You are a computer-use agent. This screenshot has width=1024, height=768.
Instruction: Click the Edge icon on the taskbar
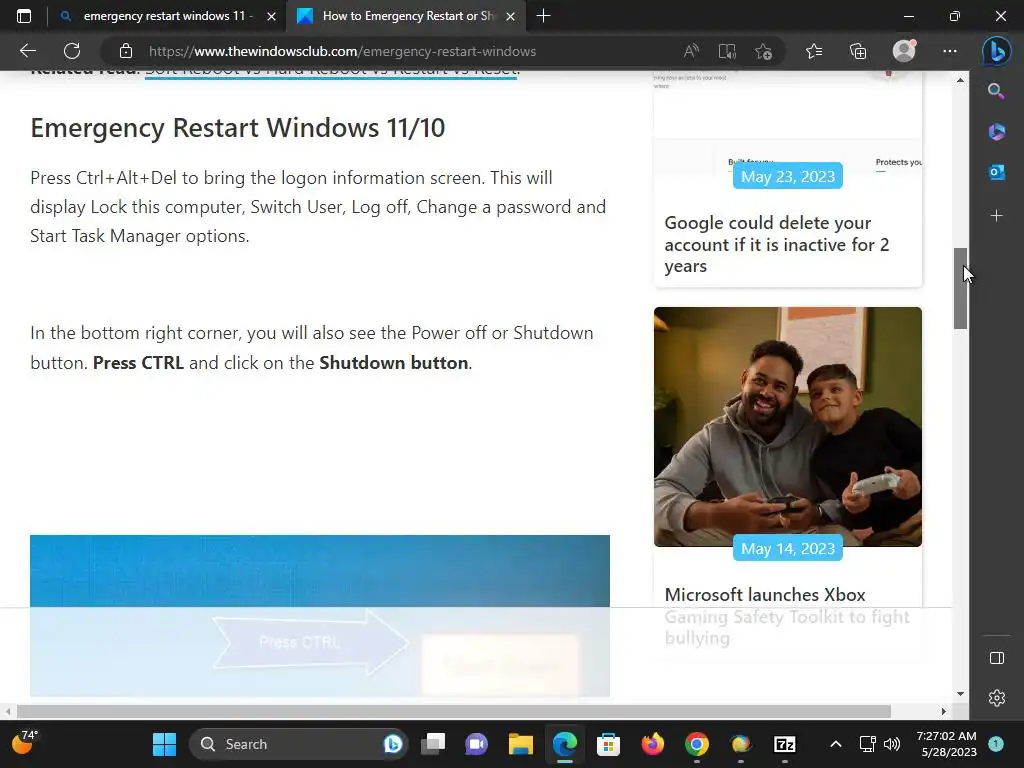565,744
